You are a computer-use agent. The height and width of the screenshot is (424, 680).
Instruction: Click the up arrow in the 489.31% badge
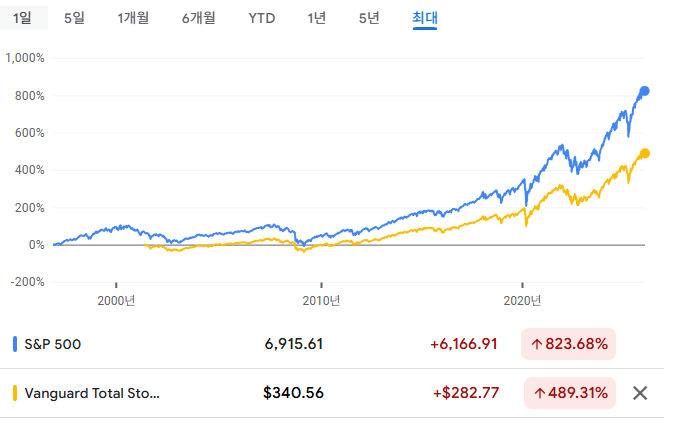537,393
